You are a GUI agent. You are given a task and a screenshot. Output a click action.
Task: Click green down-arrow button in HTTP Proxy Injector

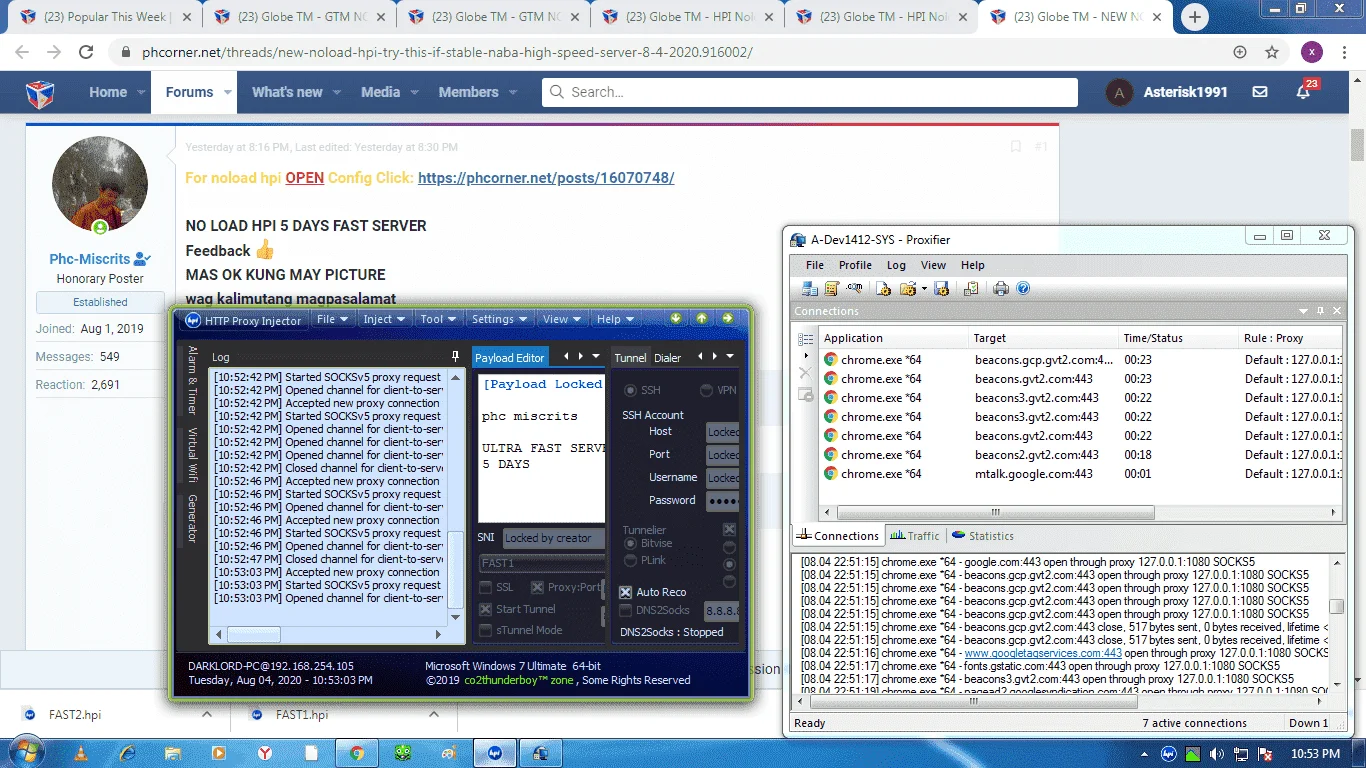[x=676, y=319]
